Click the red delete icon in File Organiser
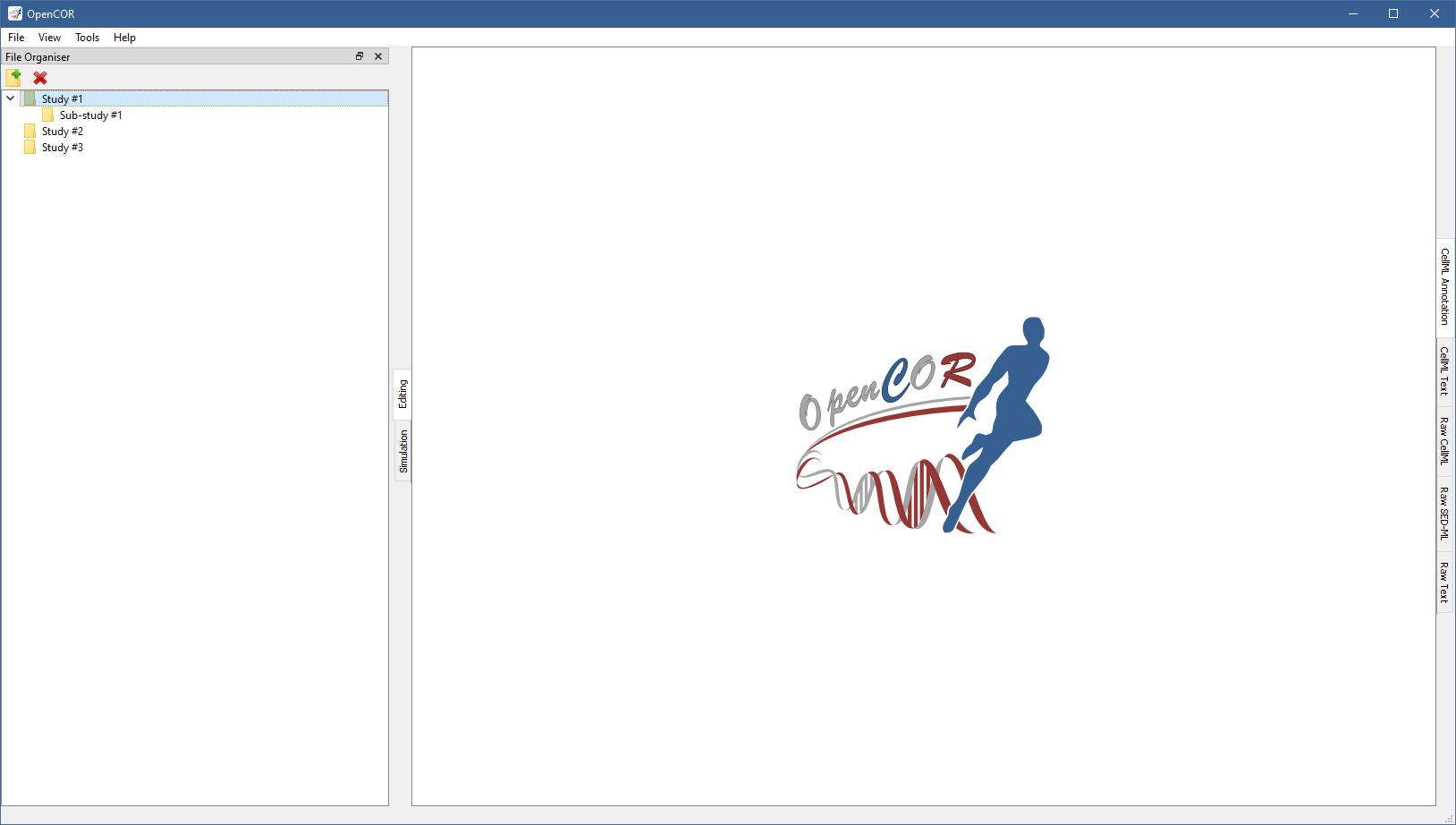Image resolution: width=1456 pixels, height=825 pixels. (x=40, y=78)
